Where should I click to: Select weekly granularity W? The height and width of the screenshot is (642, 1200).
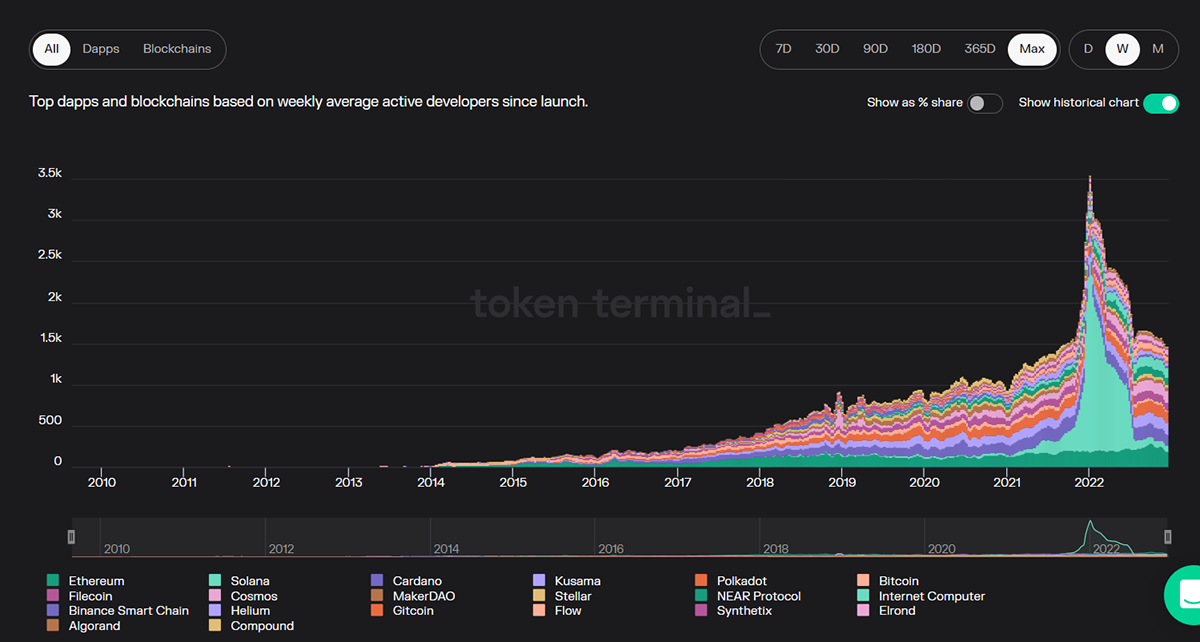pyautogui.click(x=1122, y=49)
